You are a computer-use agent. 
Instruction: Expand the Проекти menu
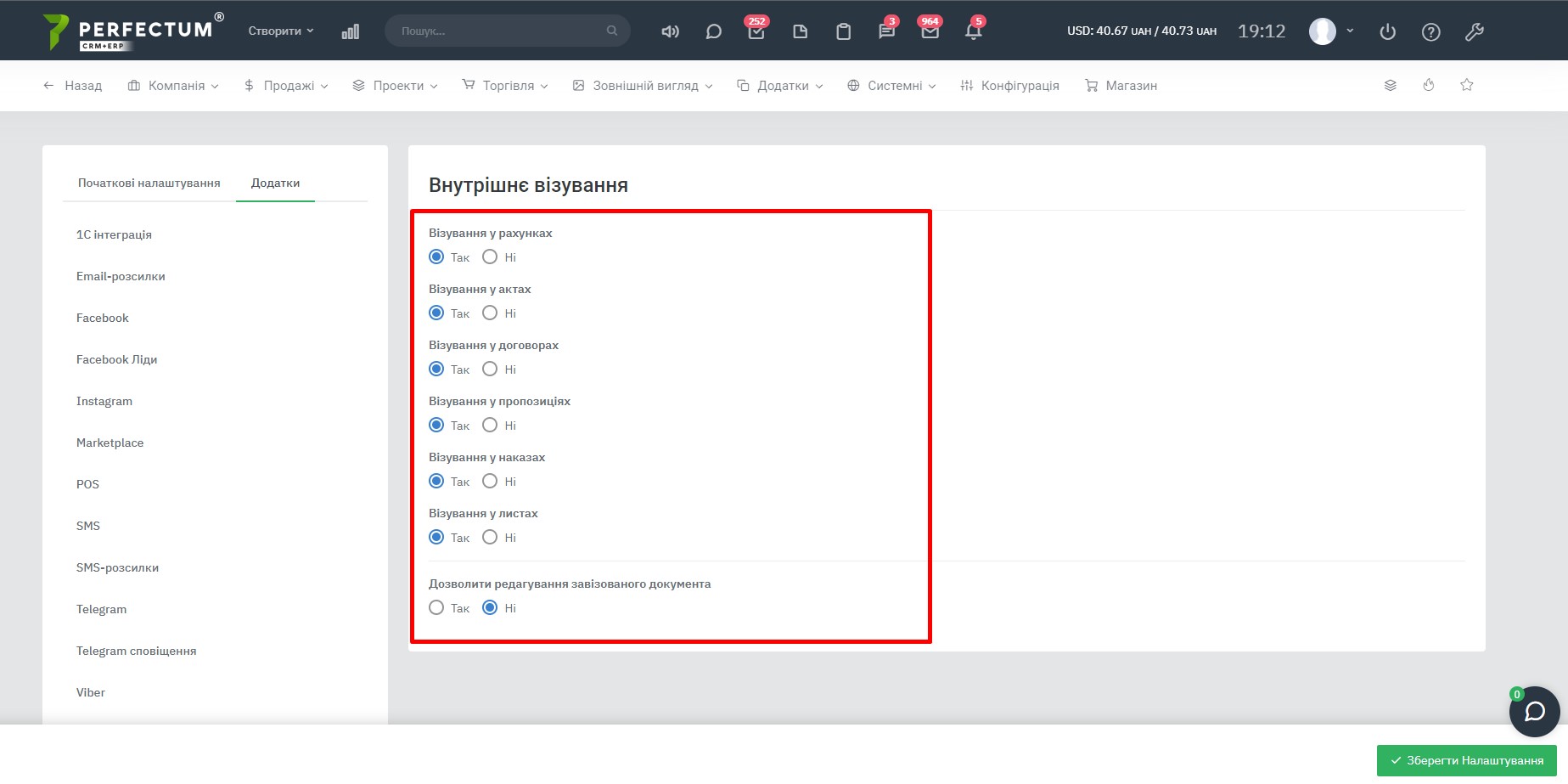395,85
